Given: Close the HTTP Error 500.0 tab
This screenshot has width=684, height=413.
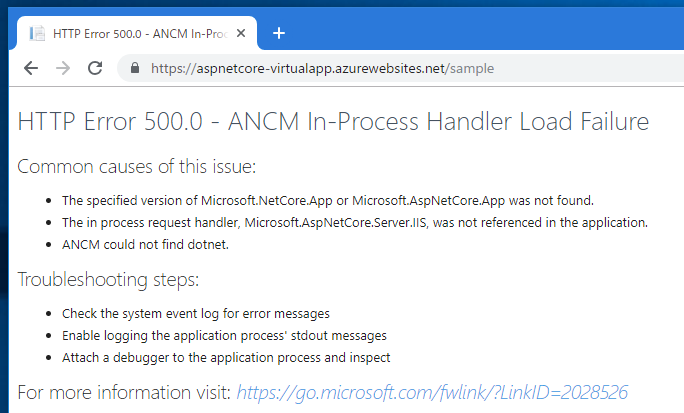Looking at the screenshot, I should pyautogui.click(x=241, y=33).
